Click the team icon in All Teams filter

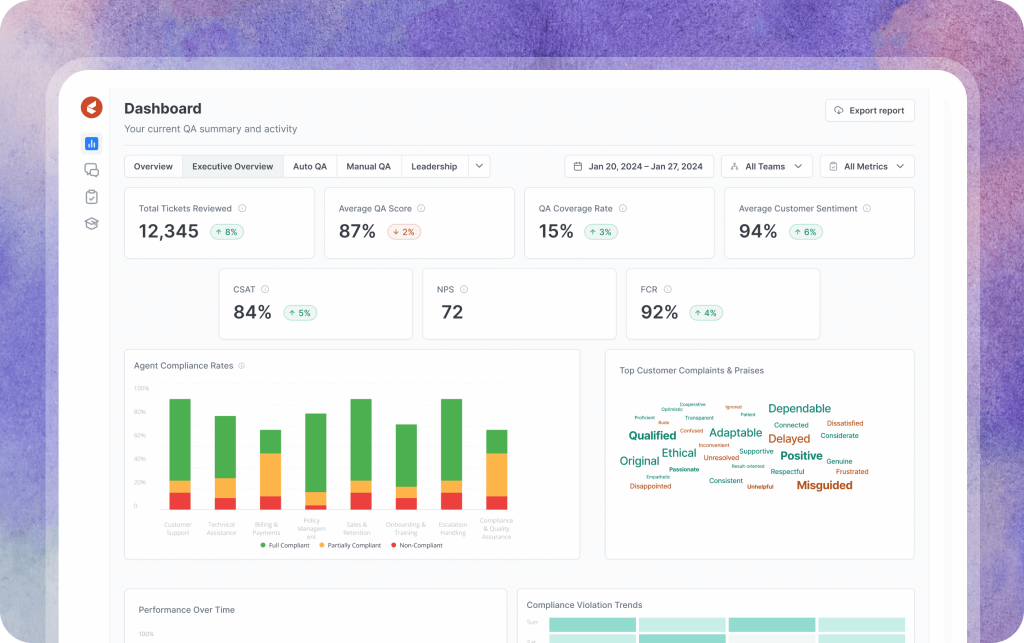[735, 166]
